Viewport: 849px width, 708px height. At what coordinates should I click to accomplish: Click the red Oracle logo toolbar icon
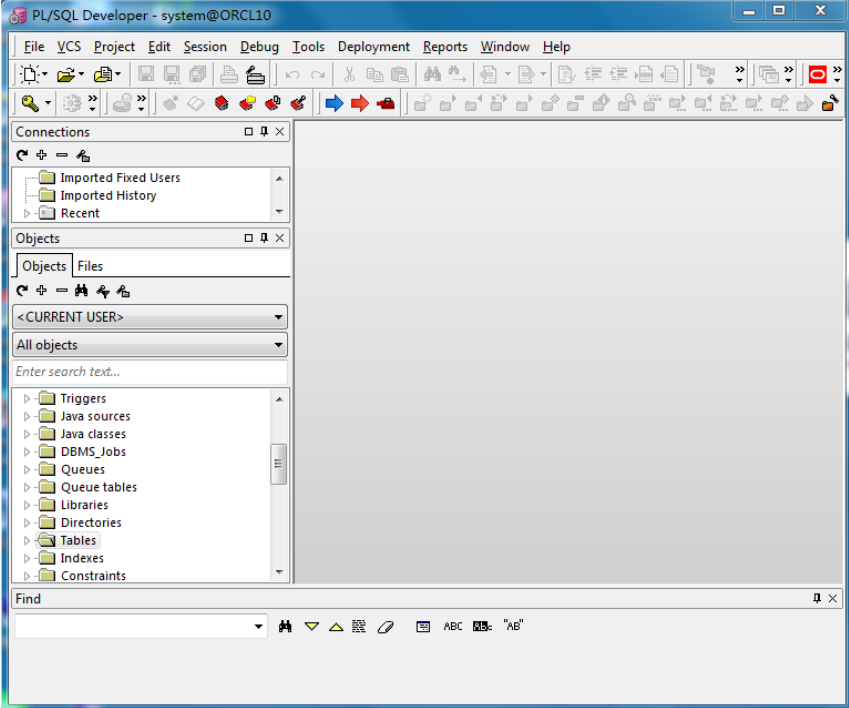click(817, 74)
